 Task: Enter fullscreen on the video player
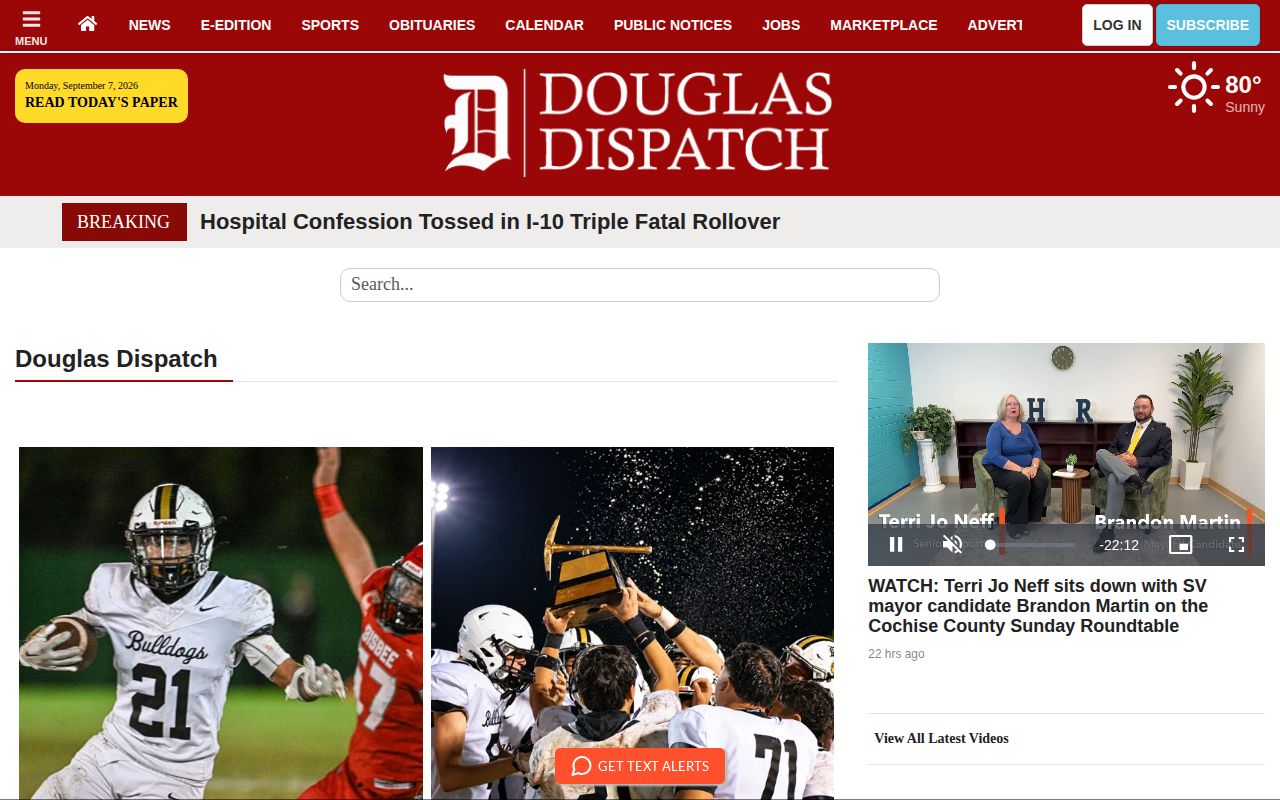pyautogui.click(x=1236, y=545)
